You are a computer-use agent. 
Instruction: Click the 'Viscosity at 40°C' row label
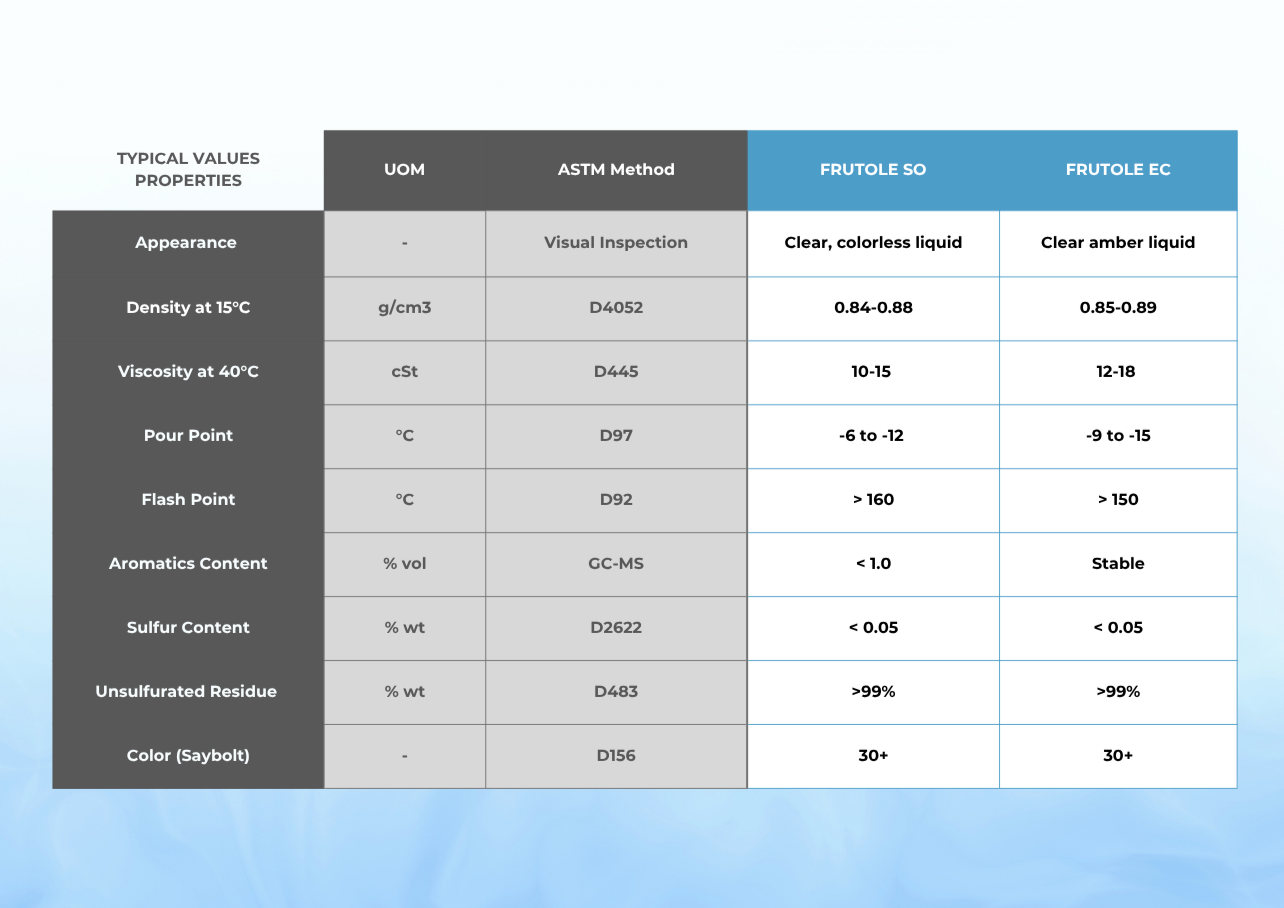[188, 372]
